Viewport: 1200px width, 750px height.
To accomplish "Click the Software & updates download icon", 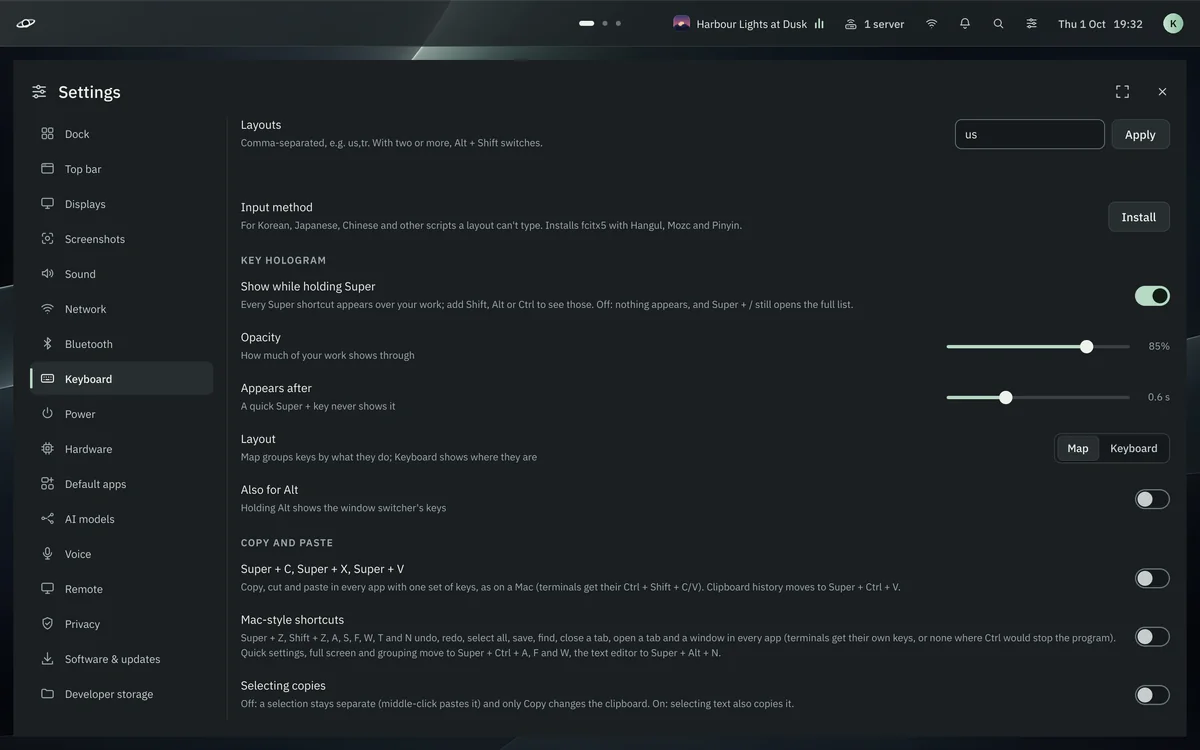I will 47,659.
